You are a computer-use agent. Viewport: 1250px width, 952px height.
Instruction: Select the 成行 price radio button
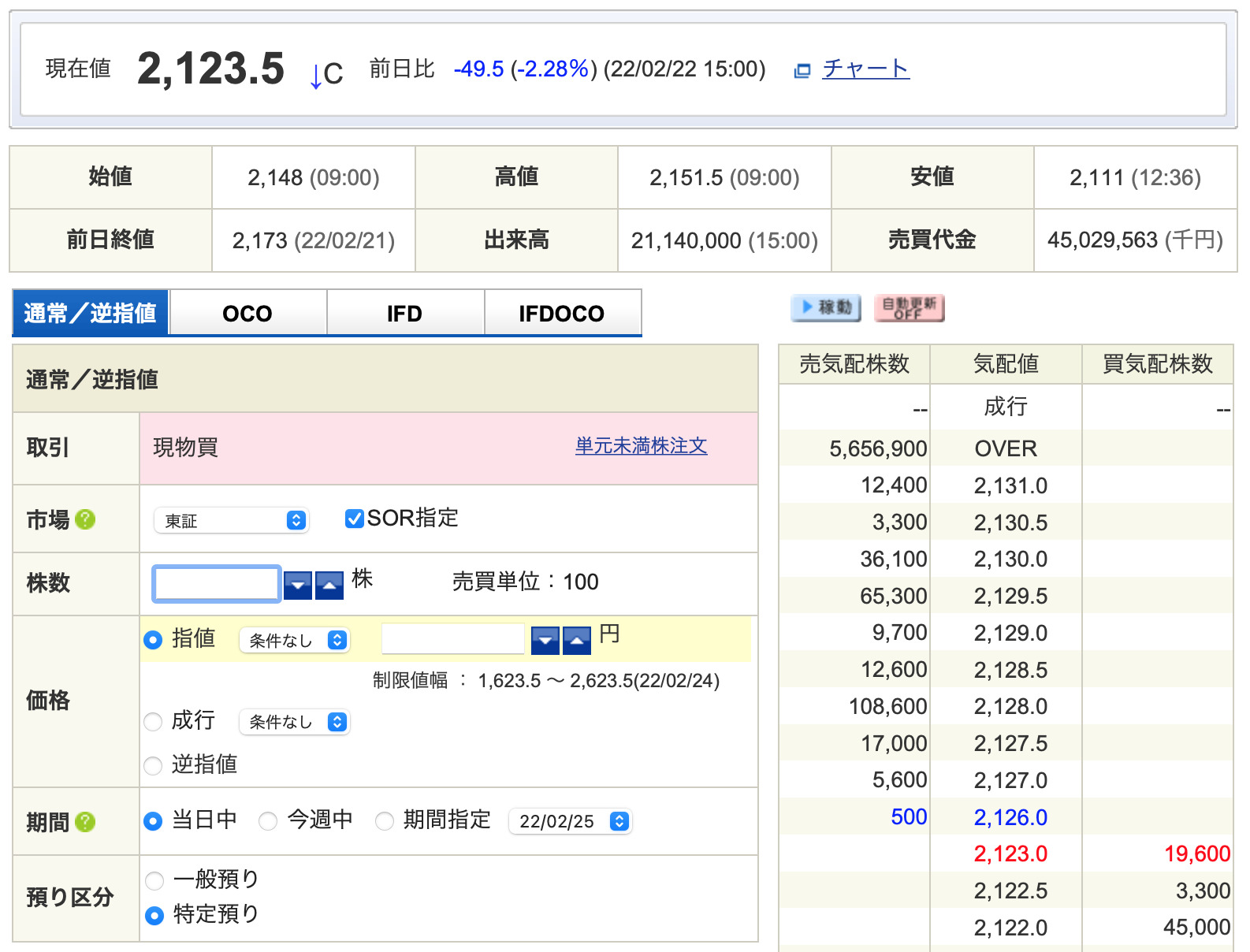154,722
